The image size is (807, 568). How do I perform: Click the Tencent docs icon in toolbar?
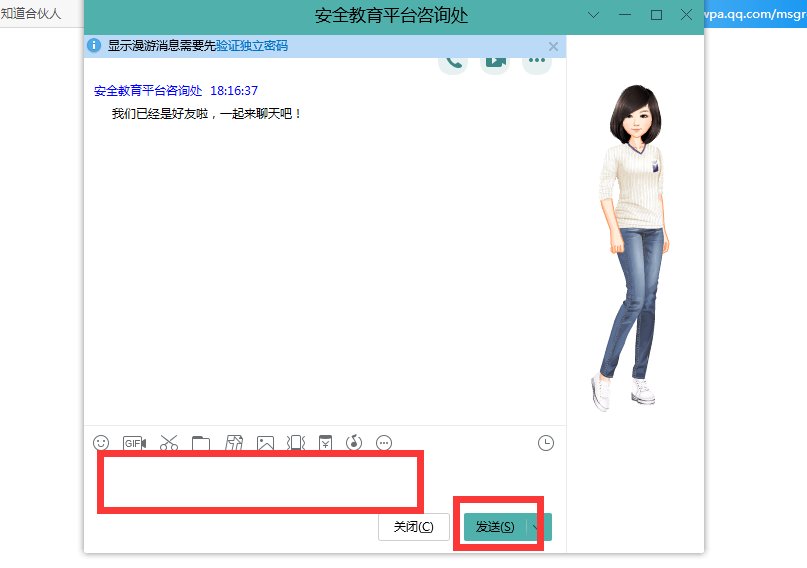click(x=234, y=443)
